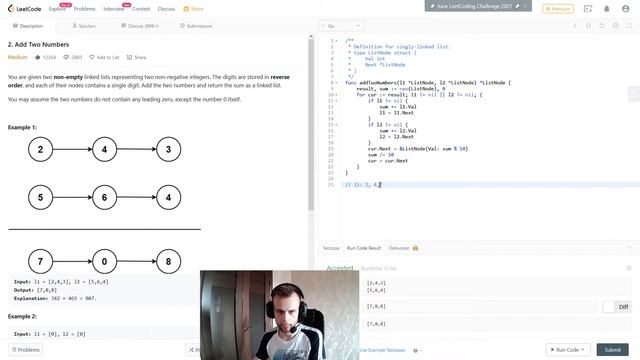Click Use Example Testcases link
Viewport: 640px width, 360px height.
382,350
